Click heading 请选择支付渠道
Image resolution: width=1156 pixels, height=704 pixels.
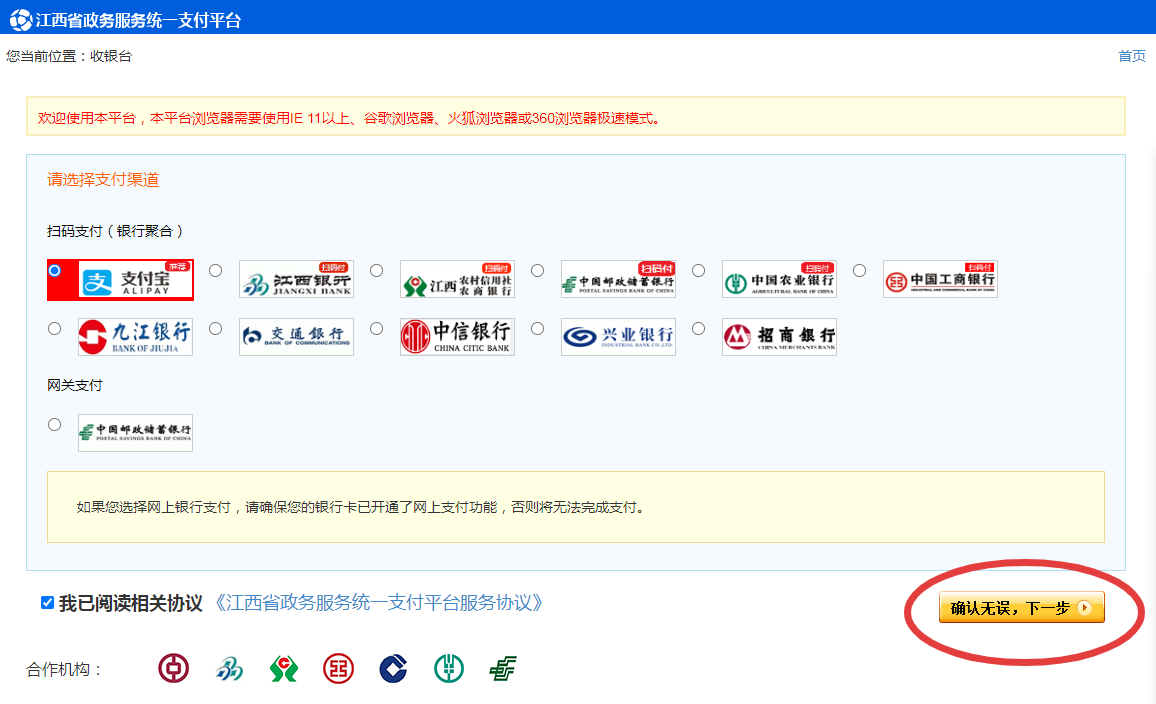click(x=103, y=180)
